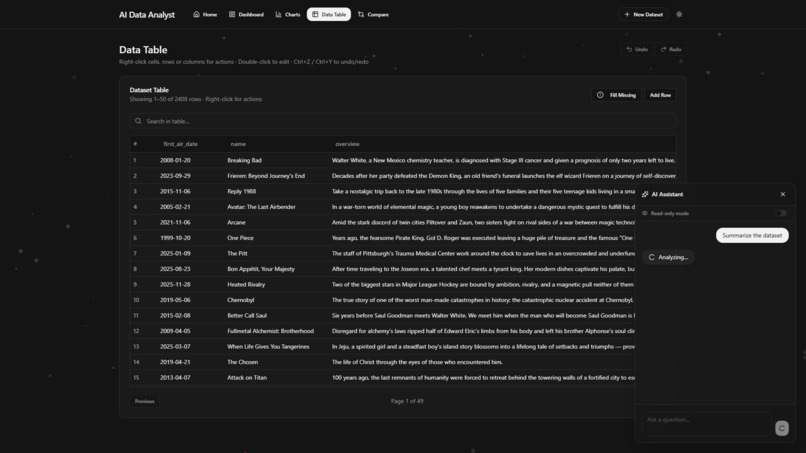Click the Summarize the dataset message bubble

pyautogui.click(x=752, y=235)
